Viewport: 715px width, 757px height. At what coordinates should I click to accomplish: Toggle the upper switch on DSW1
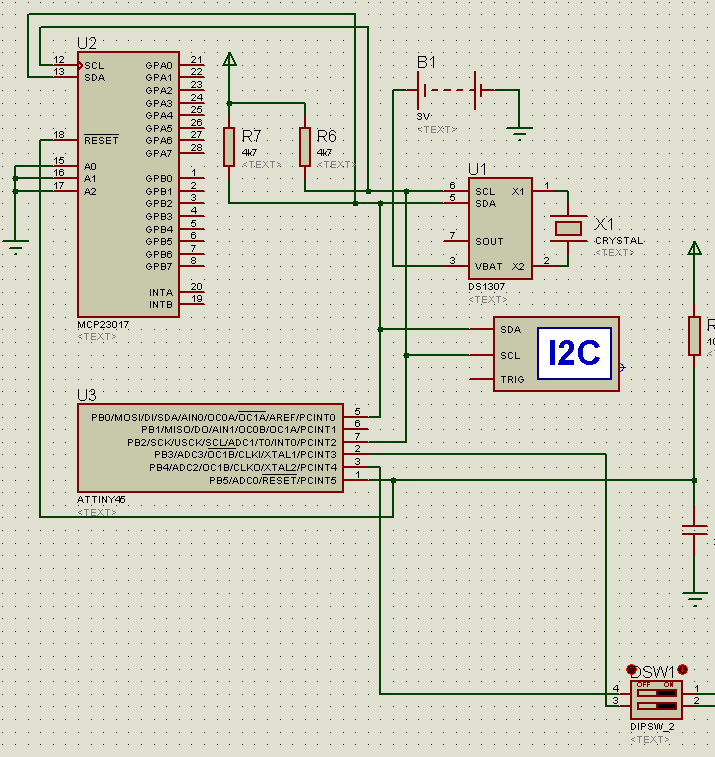657,691
